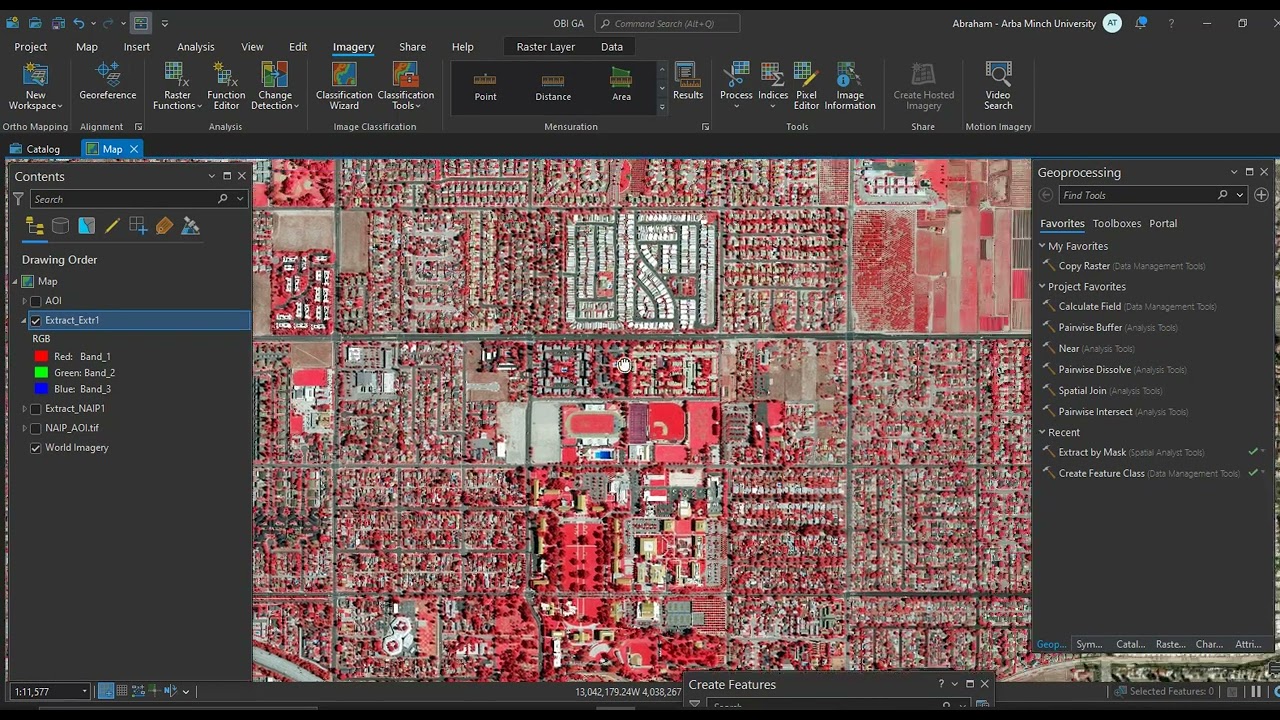Expand the NAIP_AOI.tif layer

[x=24, y=428]
